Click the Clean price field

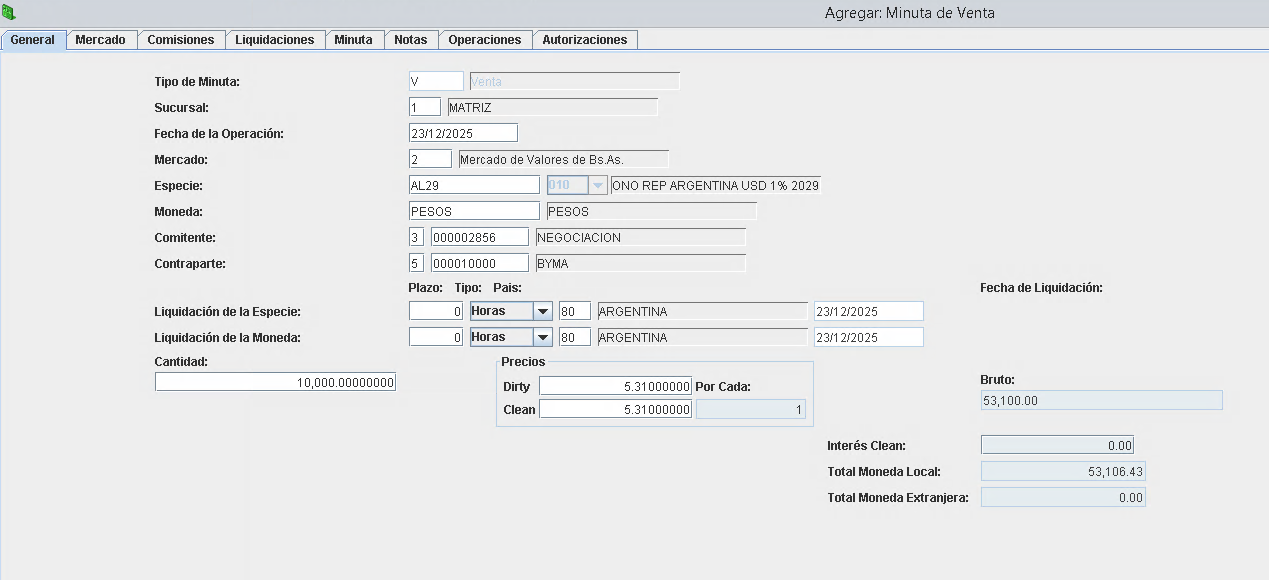(615, 409)
